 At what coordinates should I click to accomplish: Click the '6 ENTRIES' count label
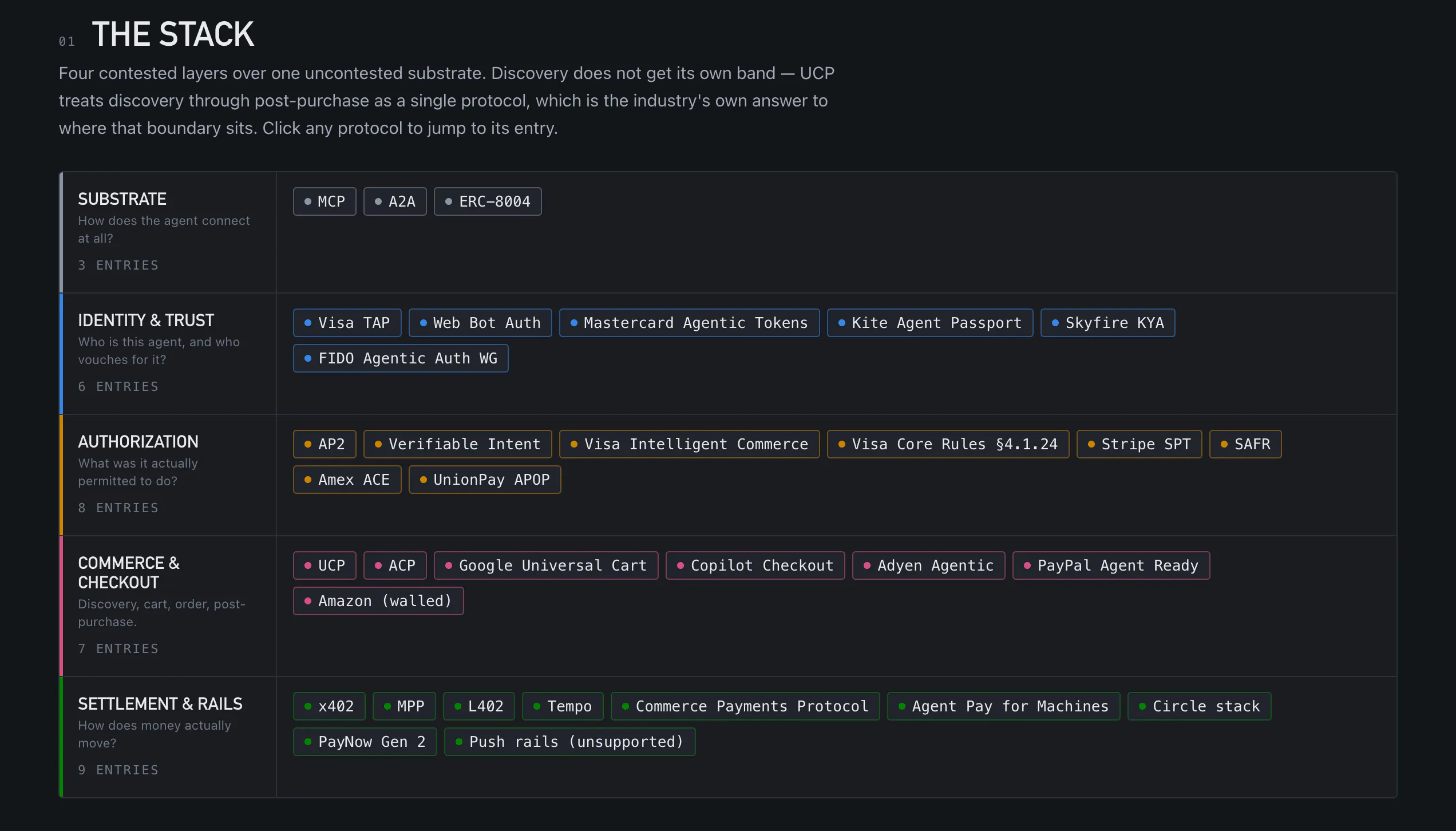click(x=118, y=387)
